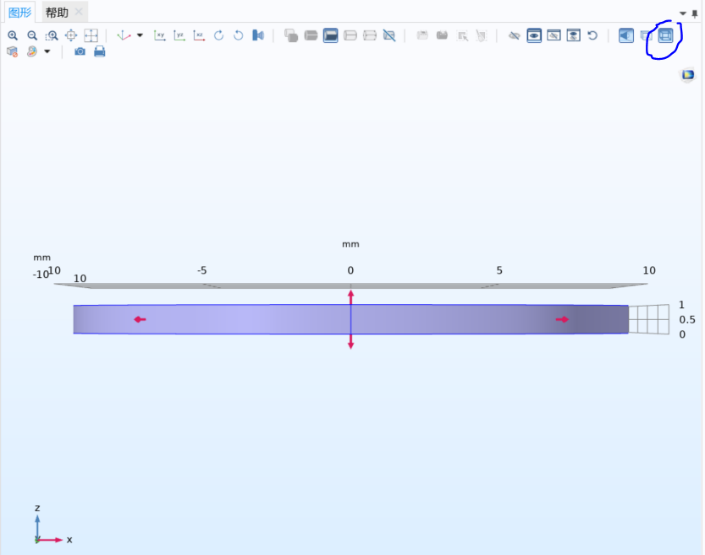
Task: Click the upward red arrow on the geometry
Action: [x=351, y=297]
